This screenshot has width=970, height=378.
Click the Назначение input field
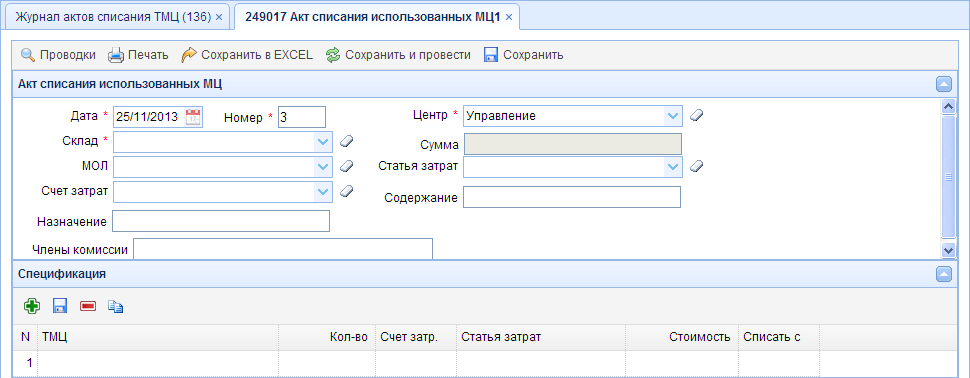coord(221,221)
